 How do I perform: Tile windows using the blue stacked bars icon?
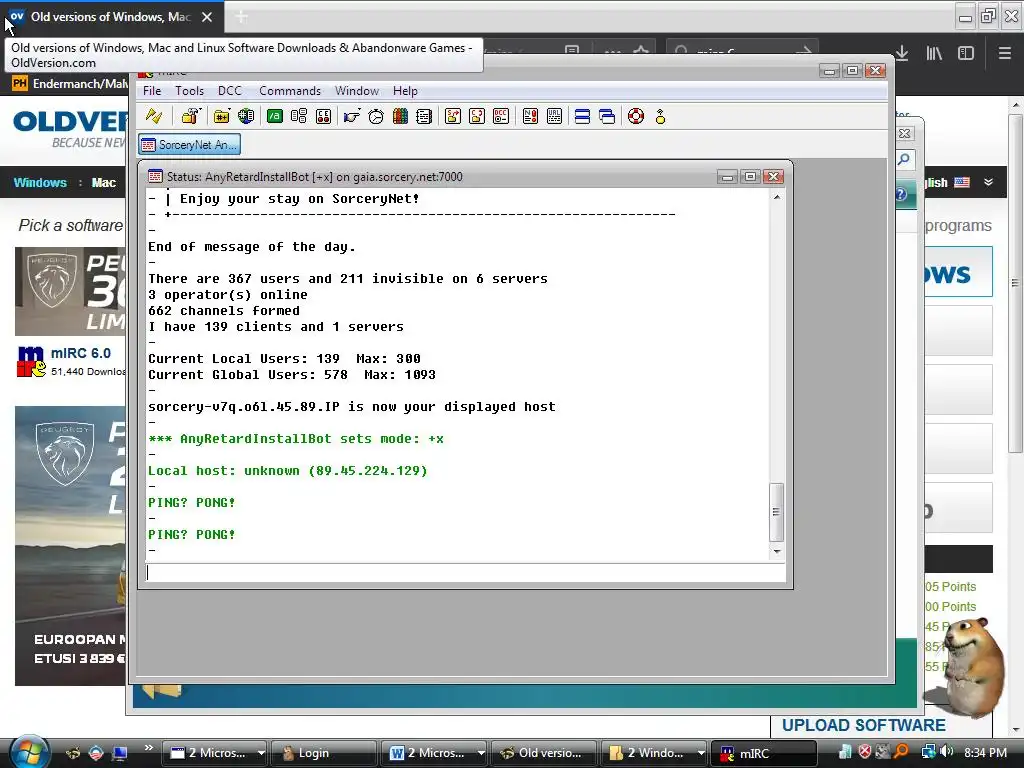[x=583, y=116]
